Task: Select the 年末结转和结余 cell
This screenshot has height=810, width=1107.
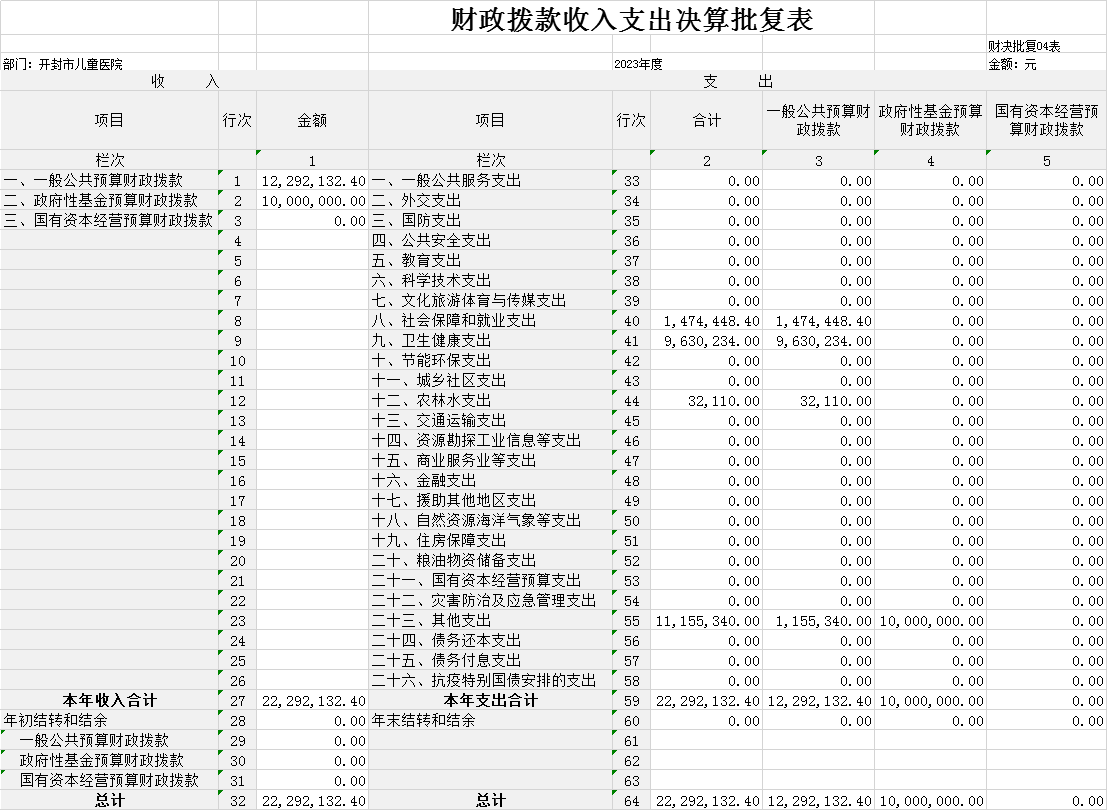Action: (424, 721)
